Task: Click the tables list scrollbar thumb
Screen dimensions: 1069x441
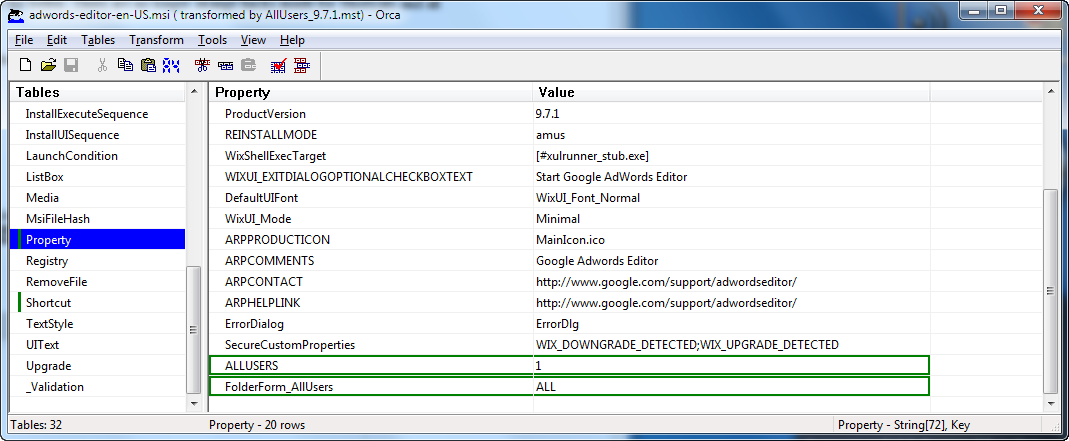Action: coord(194,330)
